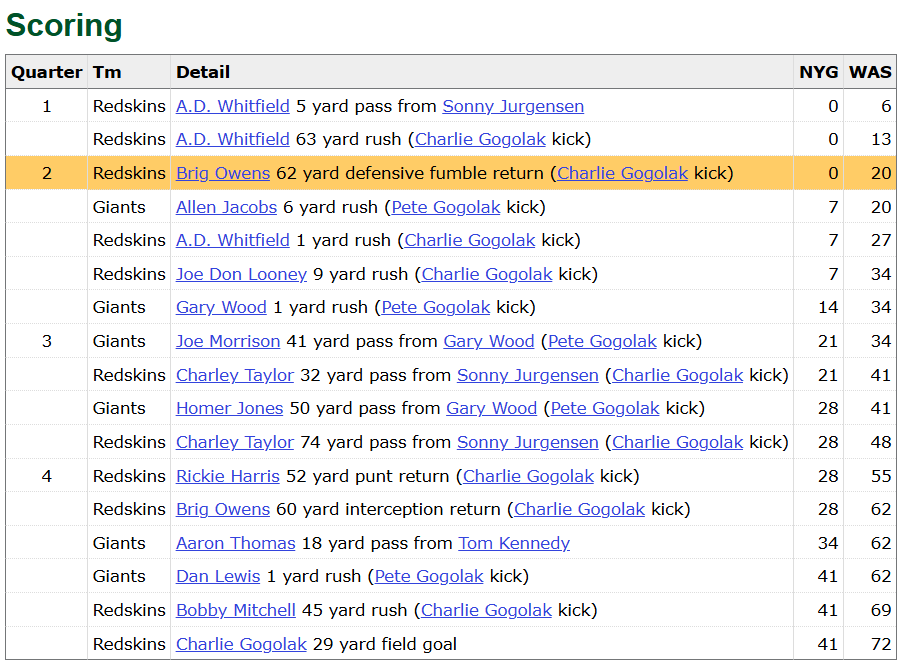
Task: Open Bobby Mitchell player link
Action: [236, 609]
